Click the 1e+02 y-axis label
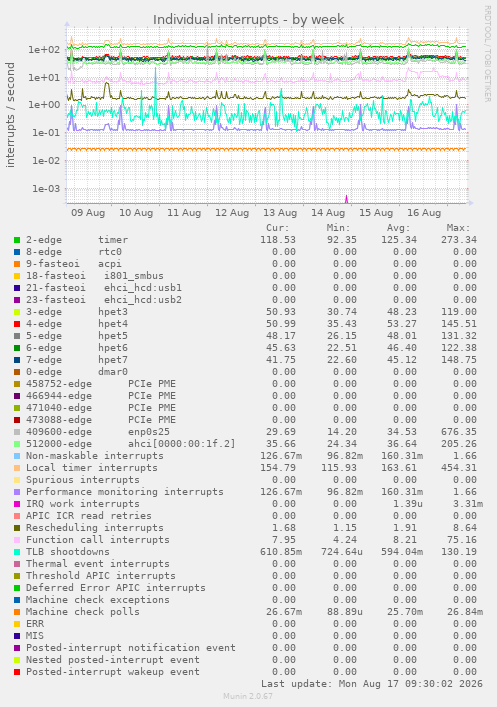 click(44, 50)
